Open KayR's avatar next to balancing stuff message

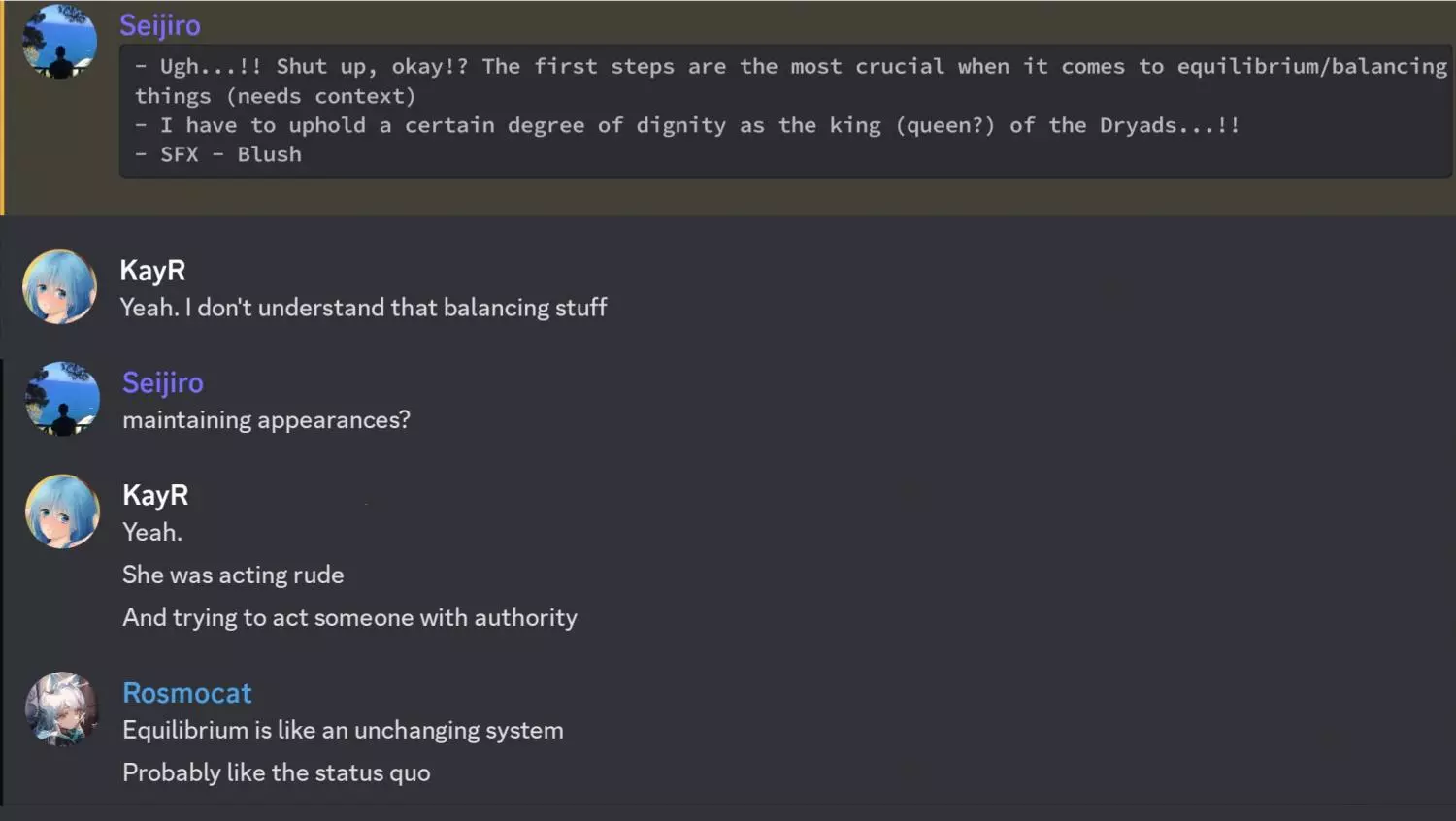click(x=60, y=287)
